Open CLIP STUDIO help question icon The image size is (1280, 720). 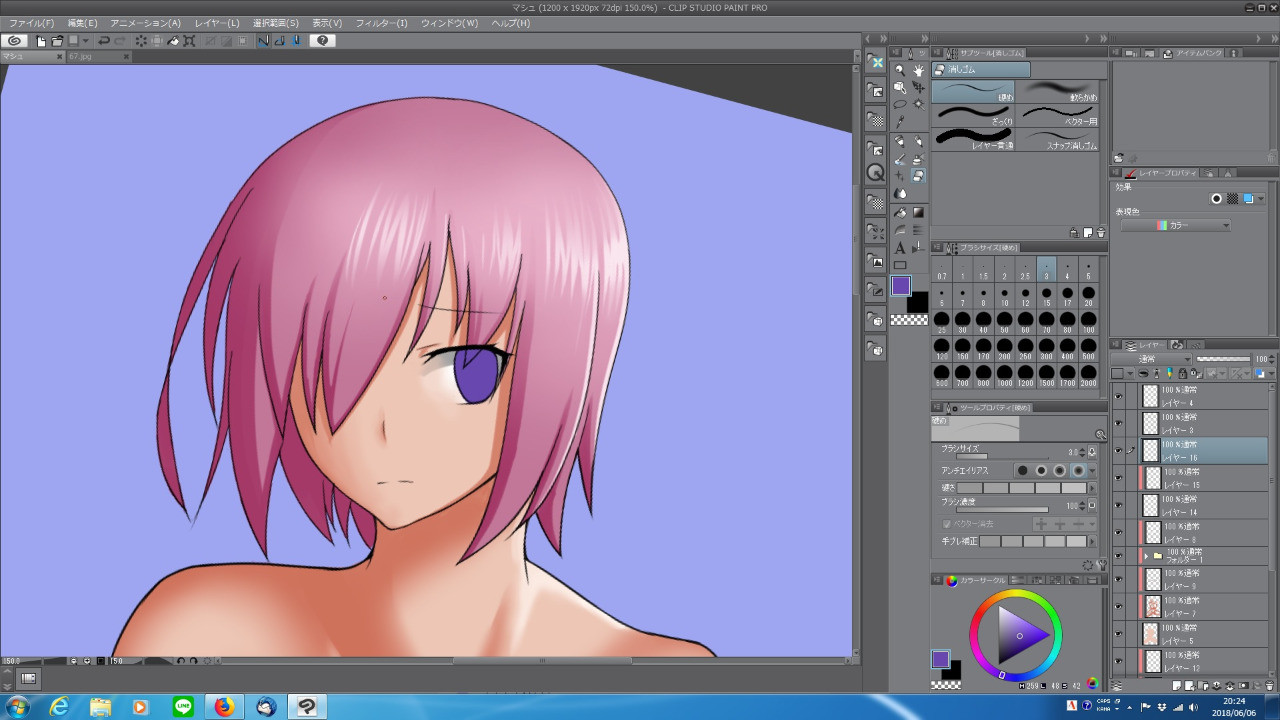(322, 41)
